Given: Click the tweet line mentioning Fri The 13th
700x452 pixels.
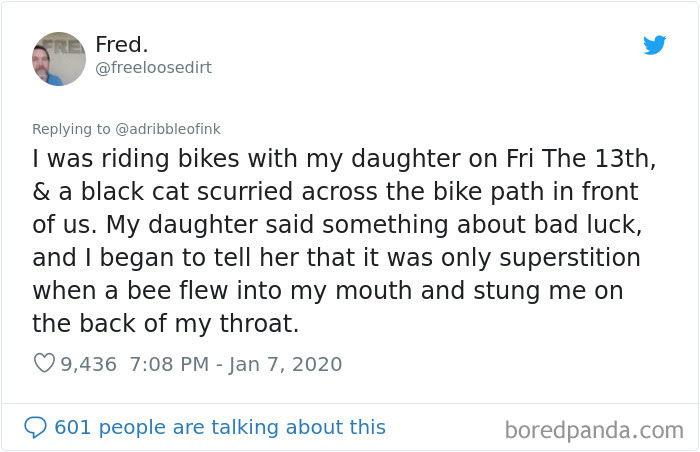Looking at the screenshot, I should pos(344,159).
